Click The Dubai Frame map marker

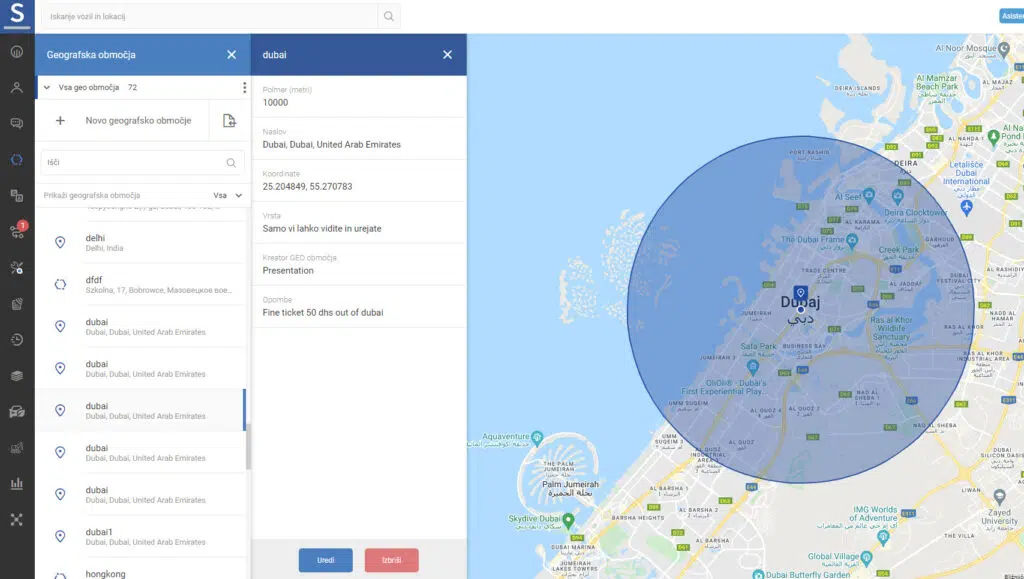[x=852, y=241]
